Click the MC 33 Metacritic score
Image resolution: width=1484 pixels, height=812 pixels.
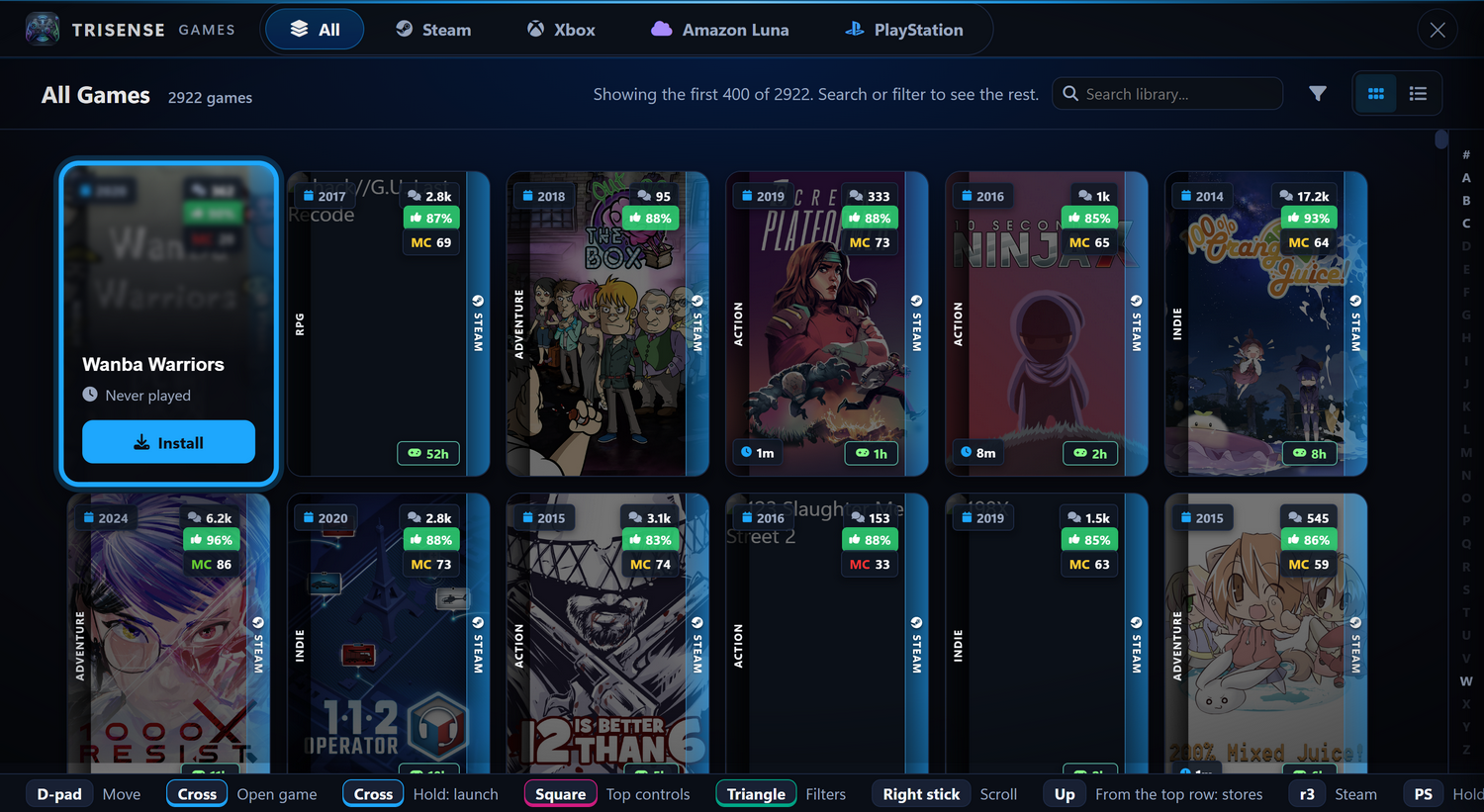click(x=870, y=564)
